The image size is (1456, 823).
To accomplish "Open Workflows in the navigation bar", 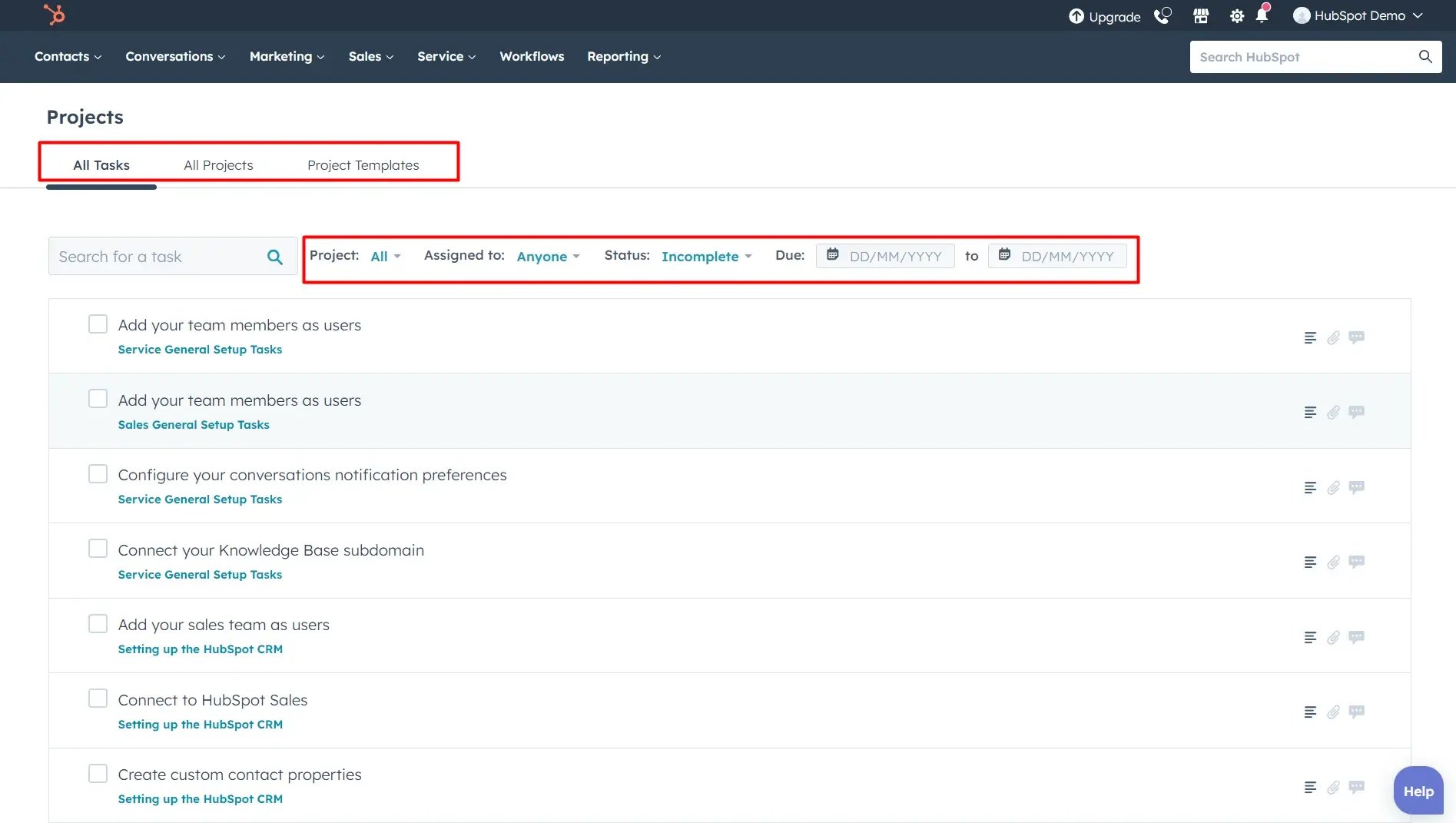I will click(x=532, y=56).
